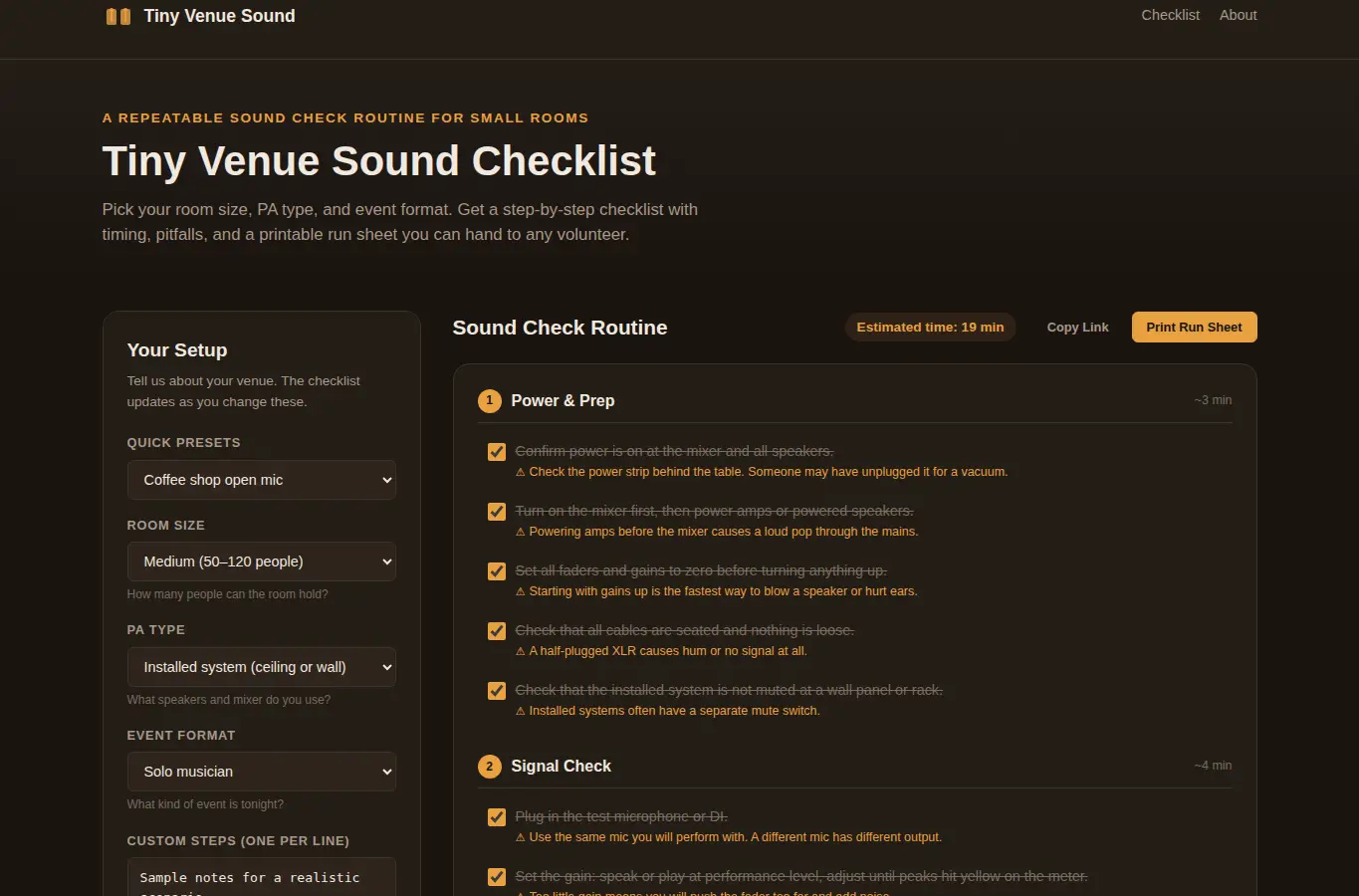Click the Power & Prep section heading
This screenshot has height=896, width=1359.
click(563, 400)
